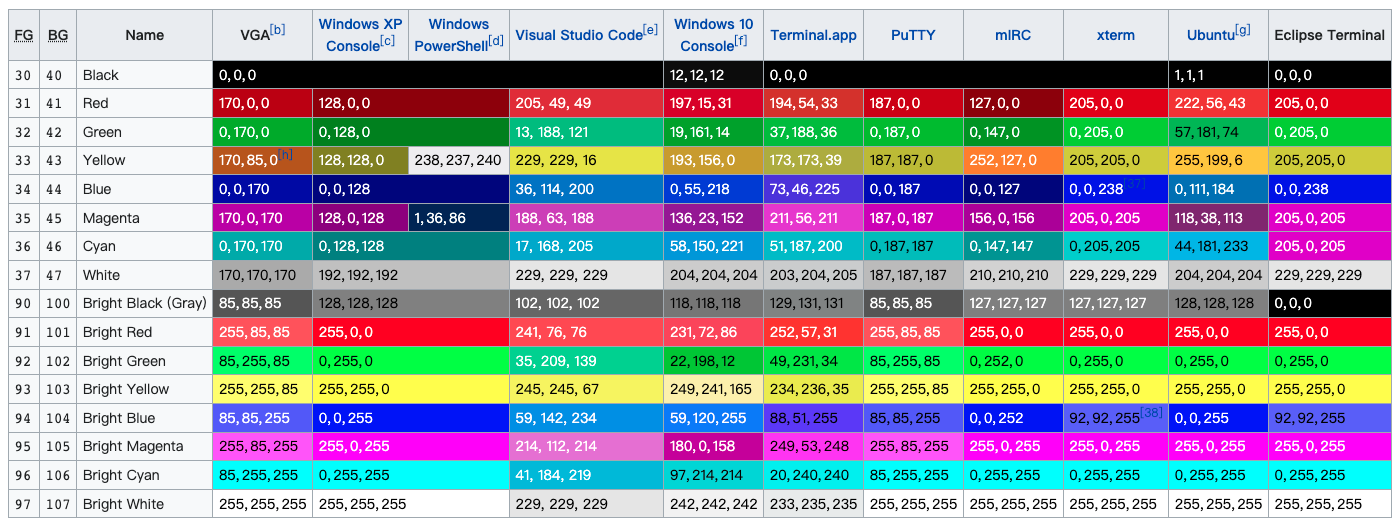Select PuTTY Magenta swatch 187, 0, 187
This screenshot has width=1399, height=528.
tap(913, 218)
